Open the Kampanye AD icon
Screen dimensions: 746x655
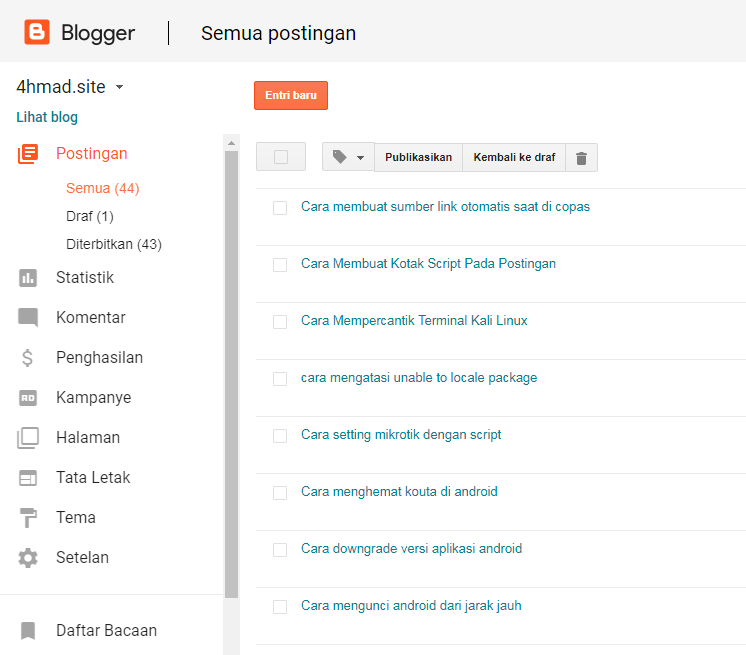pyautogui.click(x=28, y=398)
